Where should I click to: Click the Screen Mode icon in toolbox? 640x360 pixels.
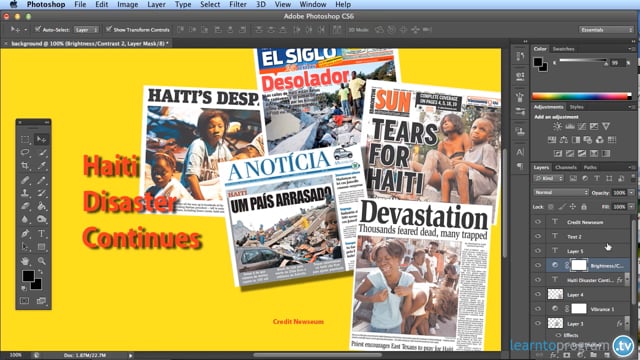point(41,301)
